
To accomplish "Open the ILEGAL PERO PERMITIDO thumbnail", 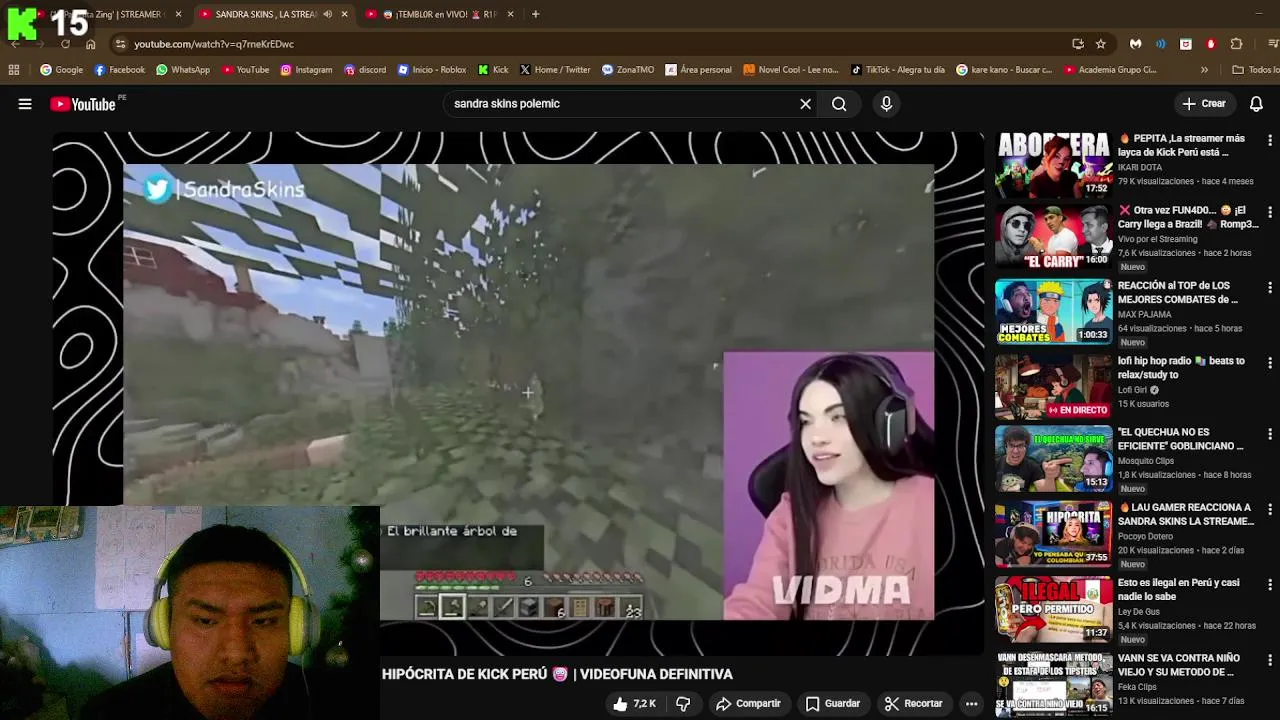I will coord(1053,609).
